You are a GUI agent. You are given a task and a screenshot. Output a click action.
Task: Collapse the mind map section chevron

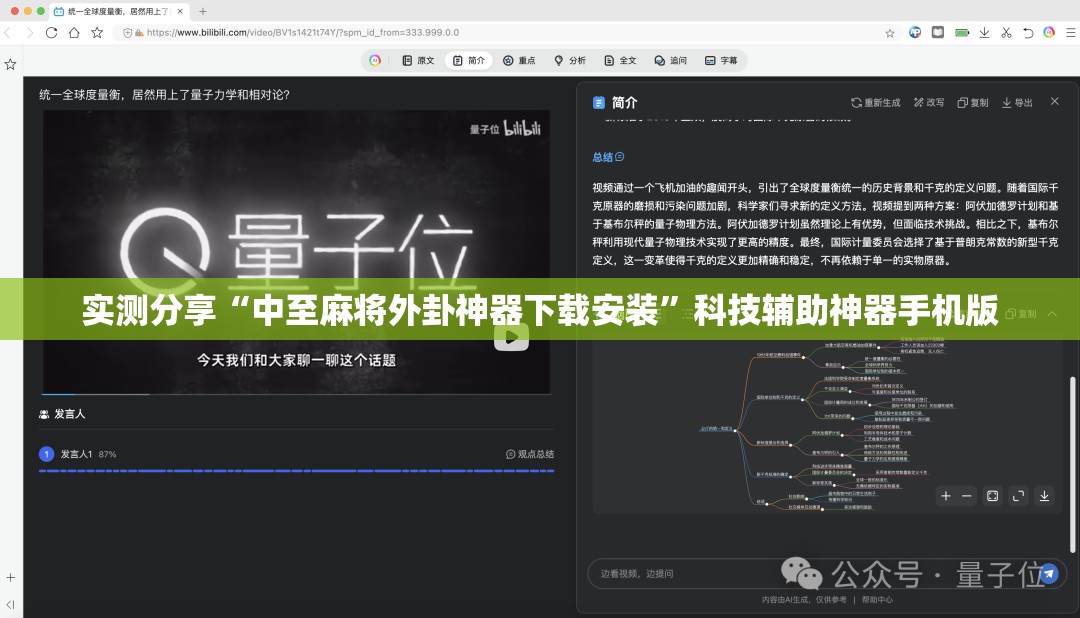coord(1052,313)
